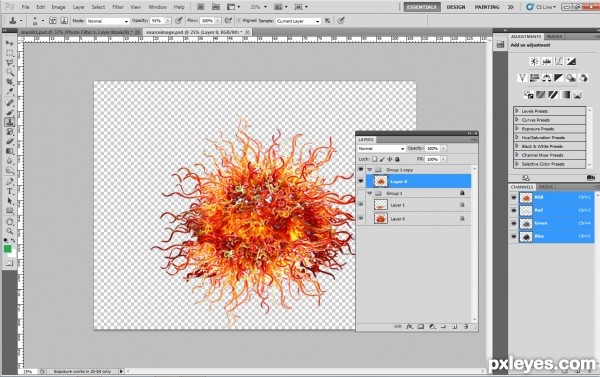Toggle visibility box of Group 1
The height and width of the screenshot is (377, 600).
coord(361,193)
